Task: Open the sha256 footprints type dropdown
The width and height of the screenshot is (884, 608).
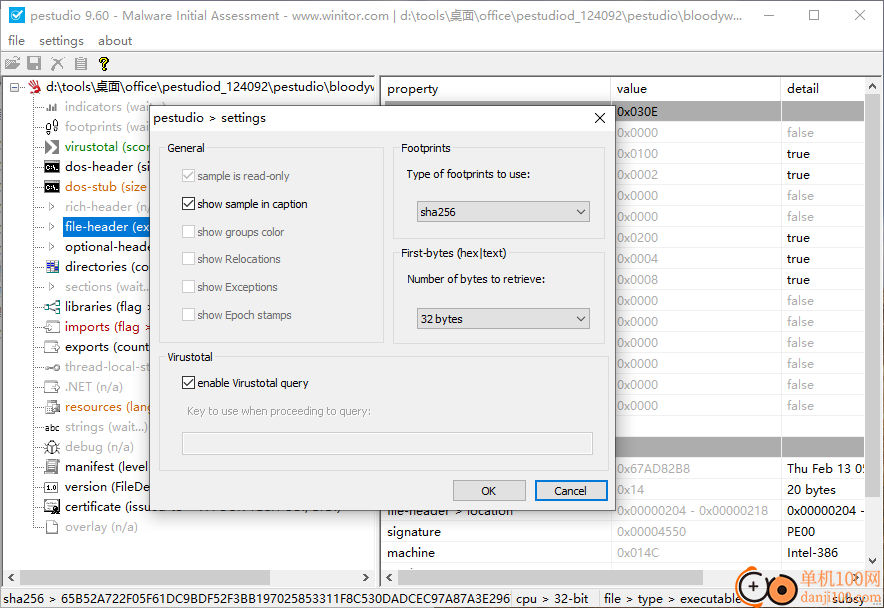Action: (503, 212)
